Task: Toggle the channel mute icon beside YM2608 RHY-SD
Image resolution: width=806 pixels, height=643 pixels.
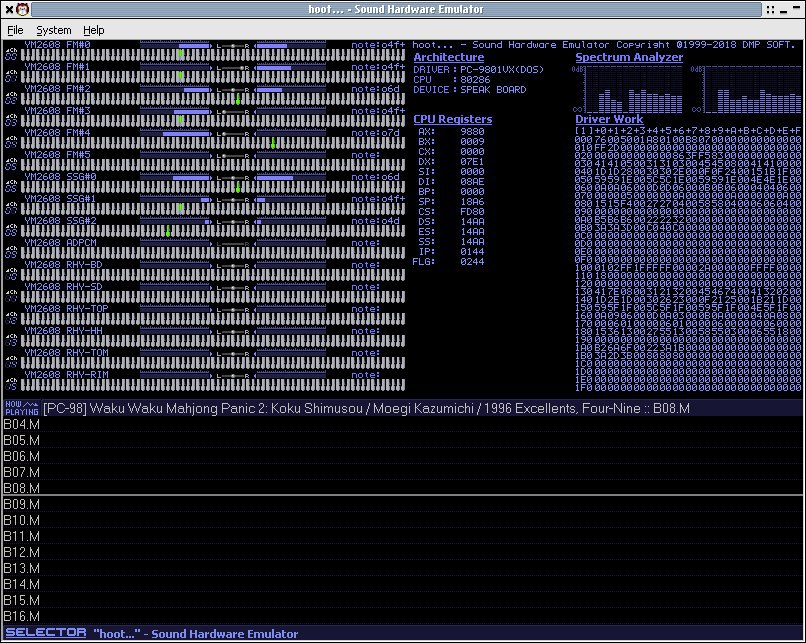Action: coord(11,297)
